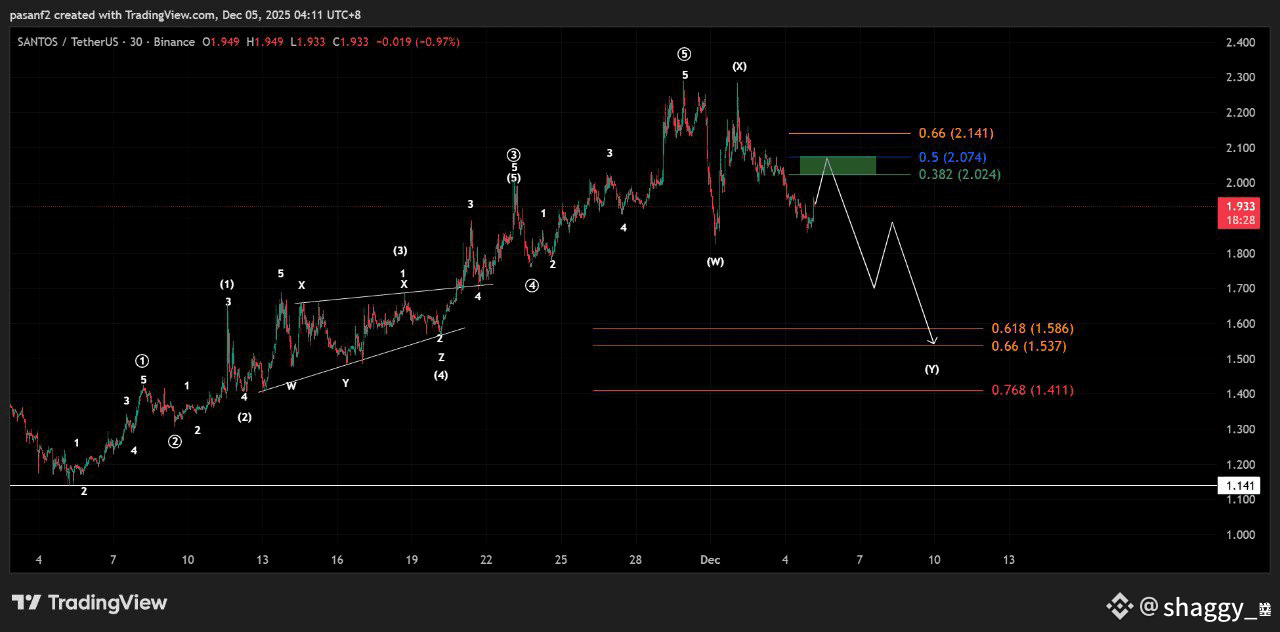Screen dimensions: 1280x632
Task: Click the change value −0.019 (−0.97%)
Action: tap(417, 42)
